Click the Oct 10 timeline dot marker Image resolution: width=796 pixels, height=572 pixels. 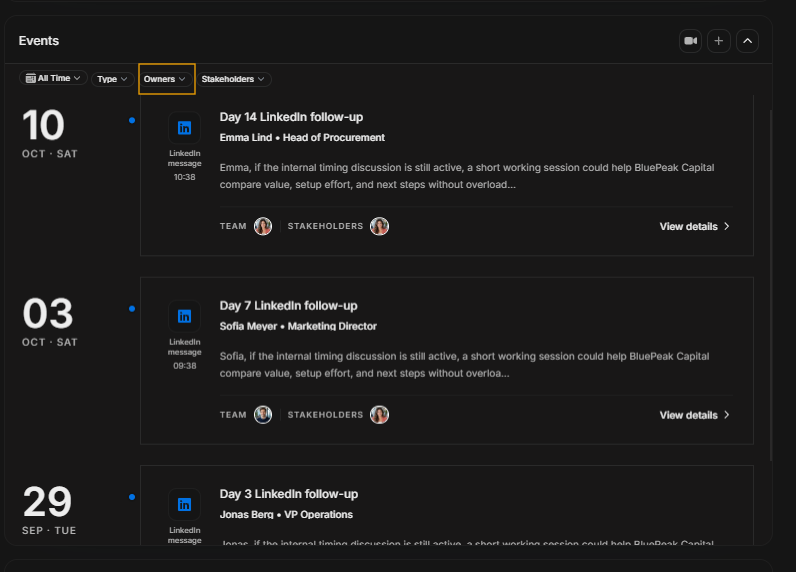click(x=132, y=120)
